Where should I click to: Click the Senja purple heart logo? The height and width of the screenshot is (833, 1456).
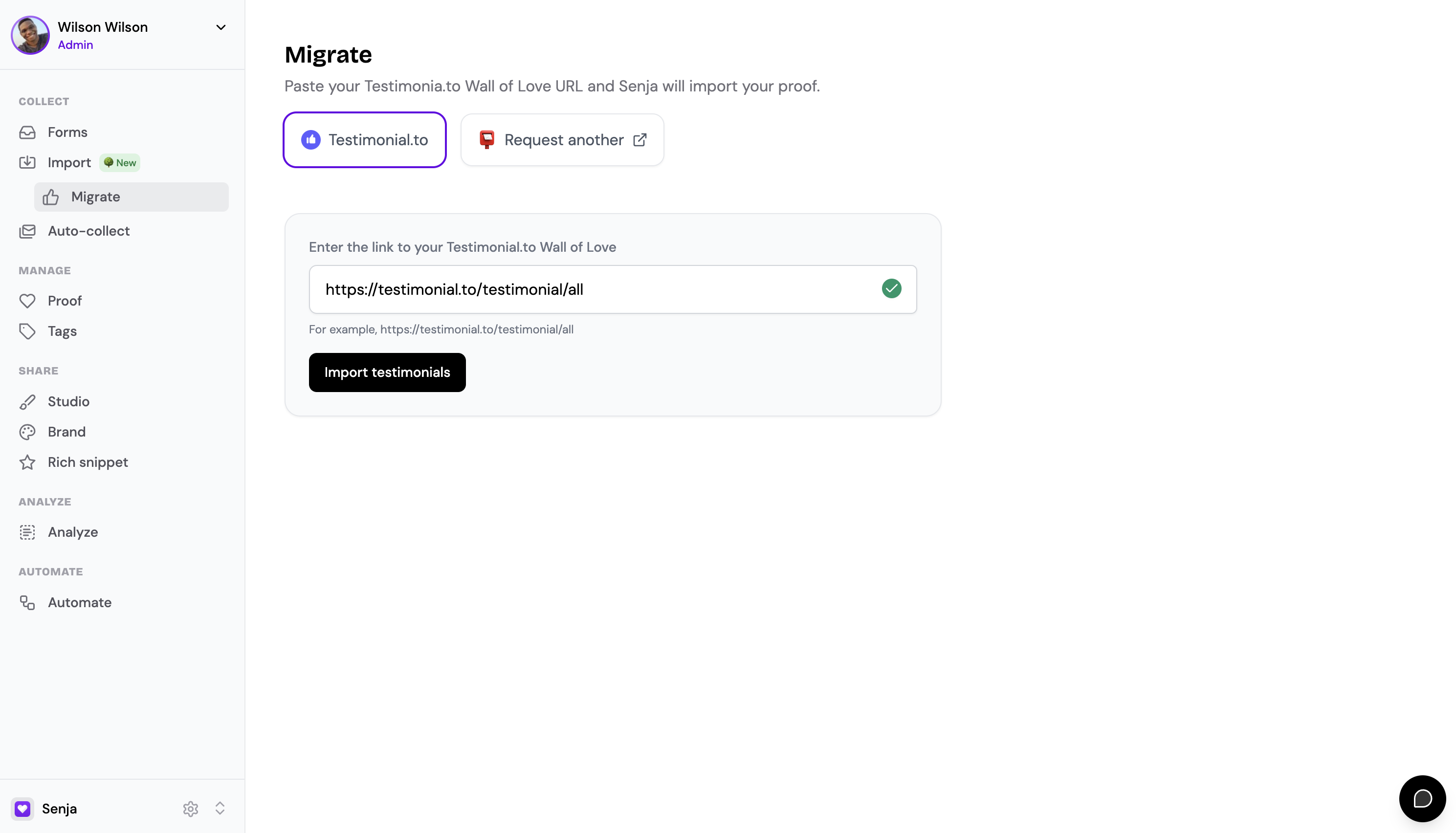pyautogui.click(x=22, y=809)
